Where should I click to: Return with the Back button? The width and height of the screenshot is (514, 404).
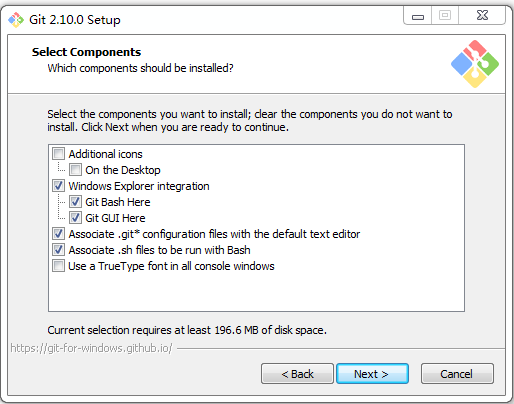(297, 374)
